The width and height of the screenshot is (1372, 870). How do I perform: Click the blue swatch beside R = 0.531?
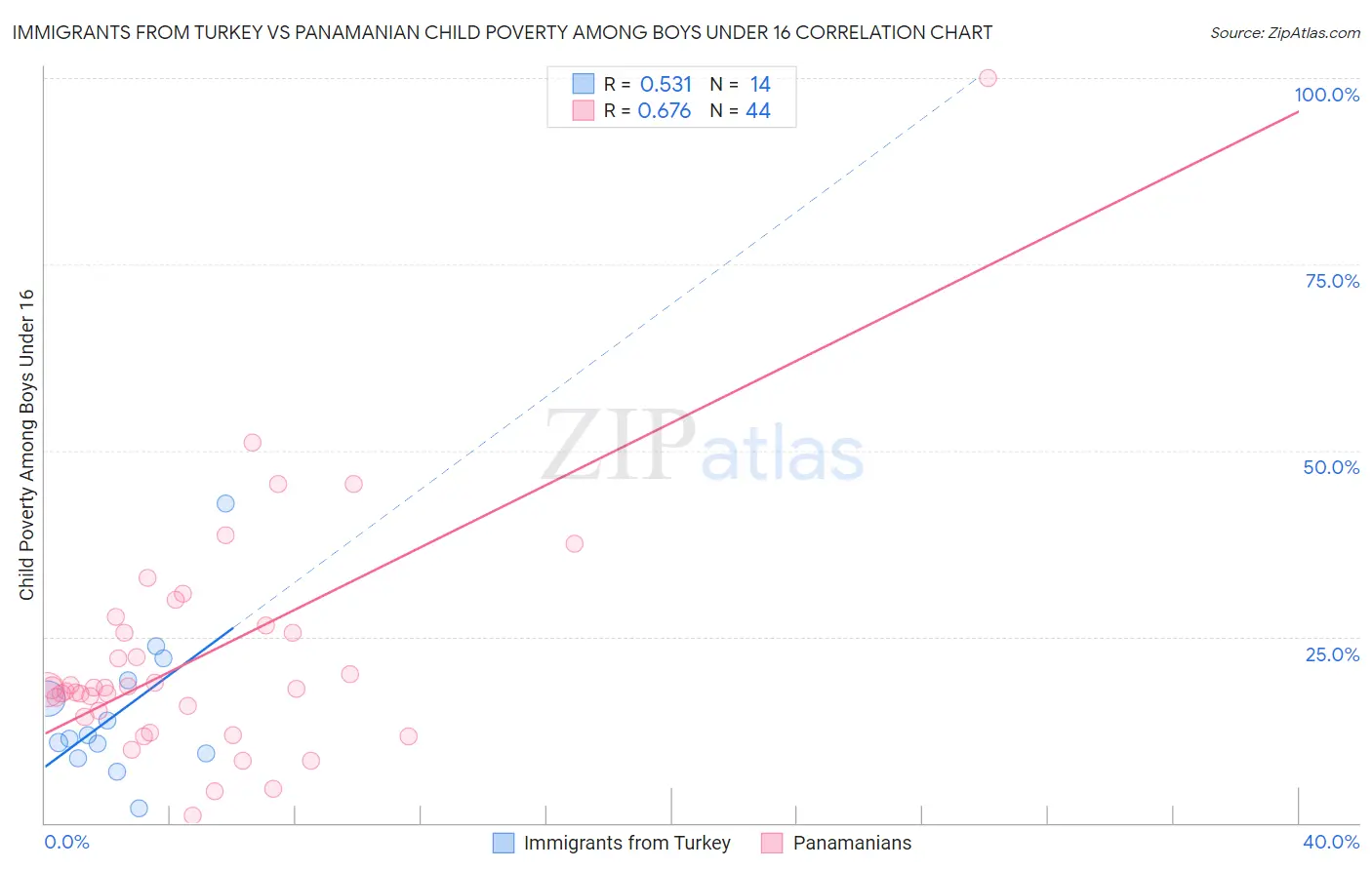coord(583,84)
